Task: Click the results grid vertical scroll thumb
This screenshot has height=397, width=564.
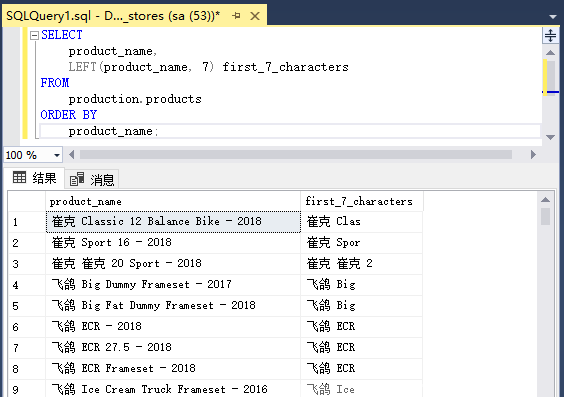Action: (545, 216)
